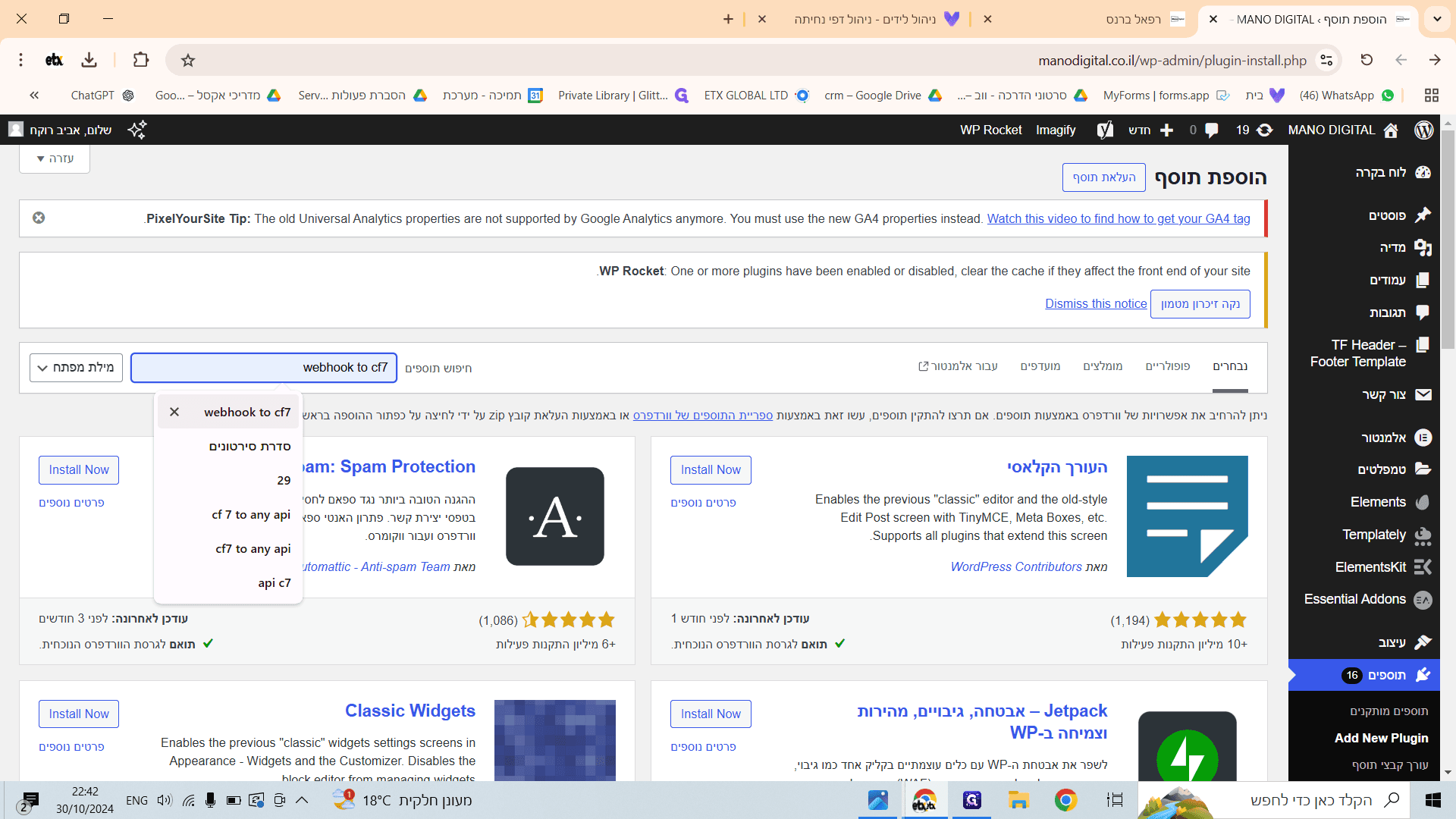
Task: Click the plugin search input field
Action: [263, 368]
